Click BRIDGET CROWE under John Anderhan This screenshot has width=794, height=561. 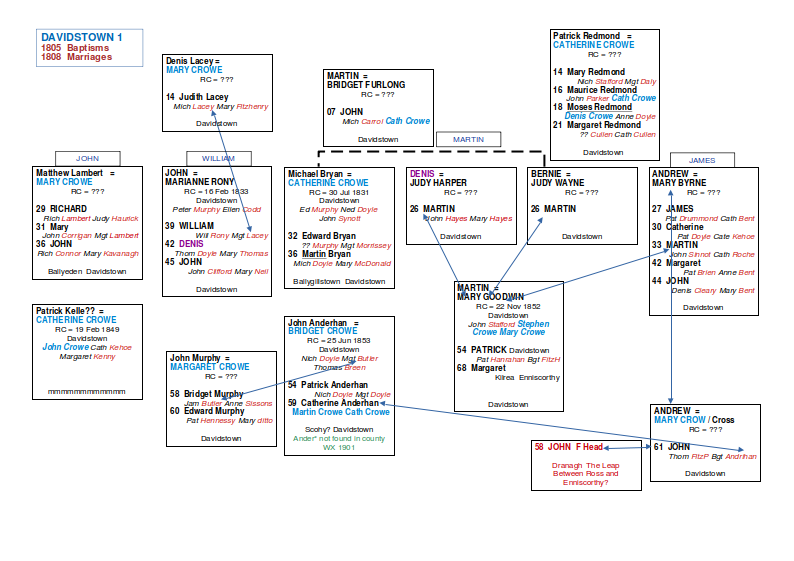pos(322,331)
